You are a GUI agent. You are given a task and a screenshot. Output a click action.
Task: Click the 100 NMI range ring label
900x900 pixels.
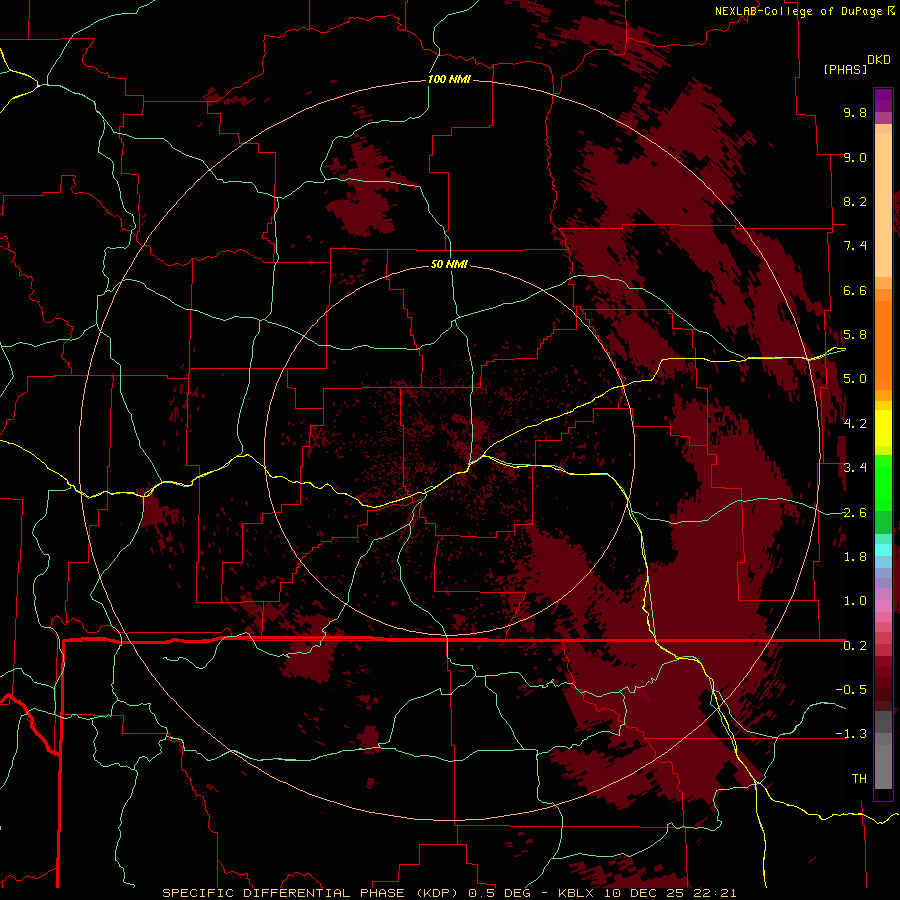click(449, 79)
